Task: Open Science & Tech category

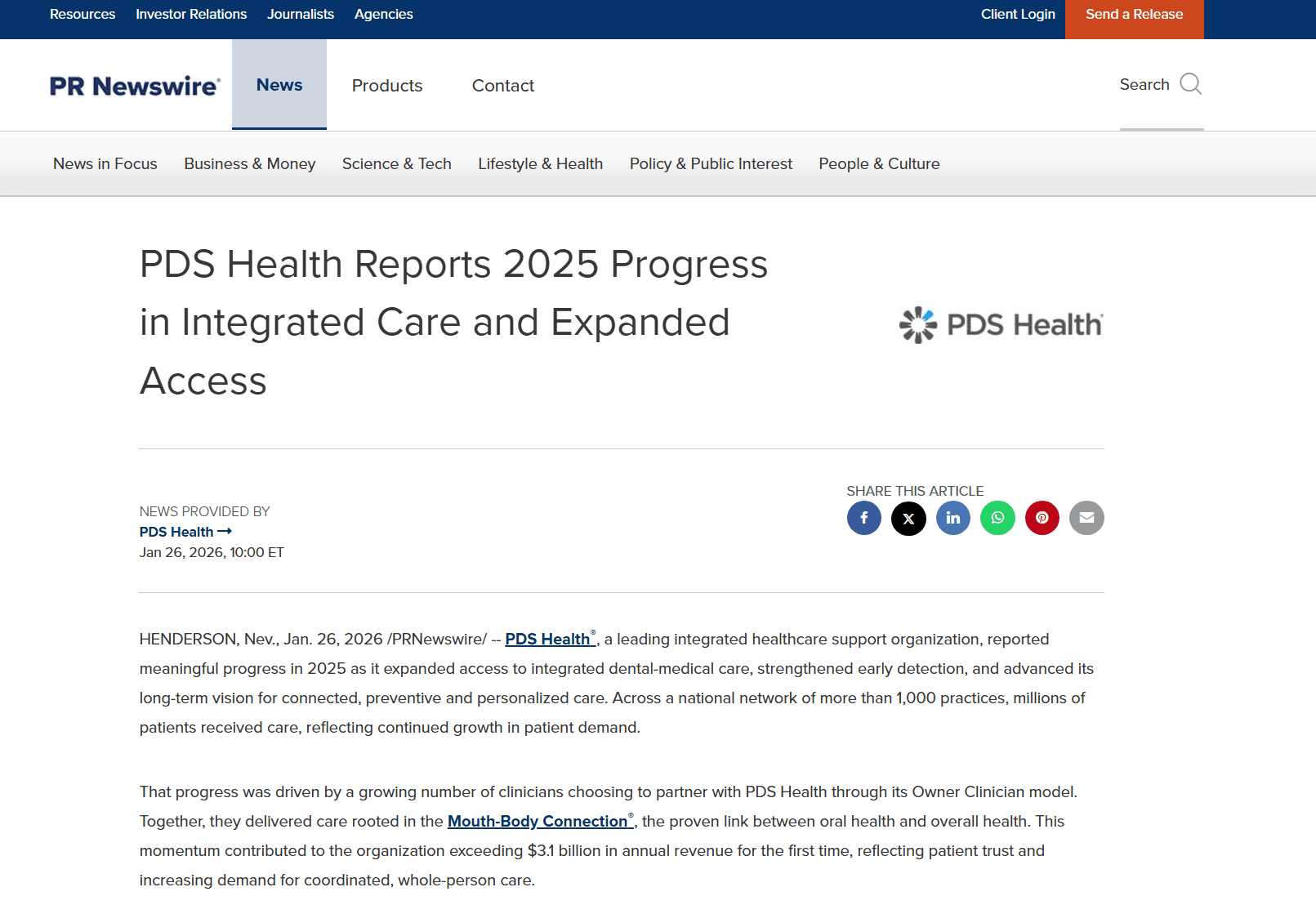Action: (x=397, y=163)
